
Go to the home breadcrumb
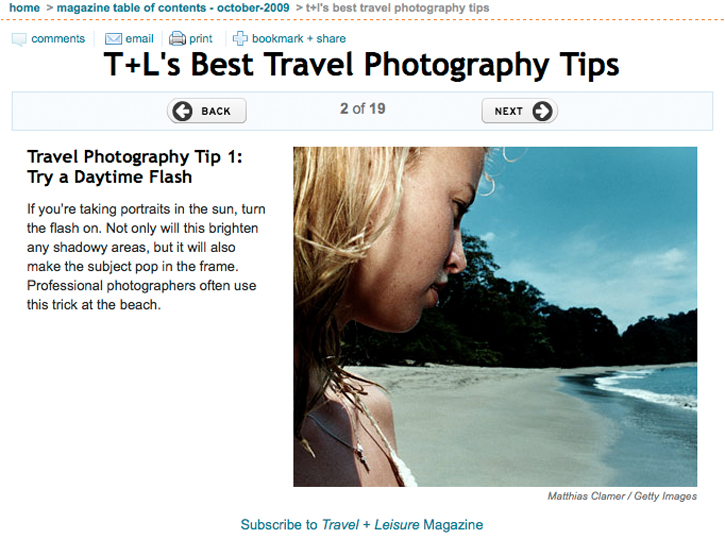(25, 8)
